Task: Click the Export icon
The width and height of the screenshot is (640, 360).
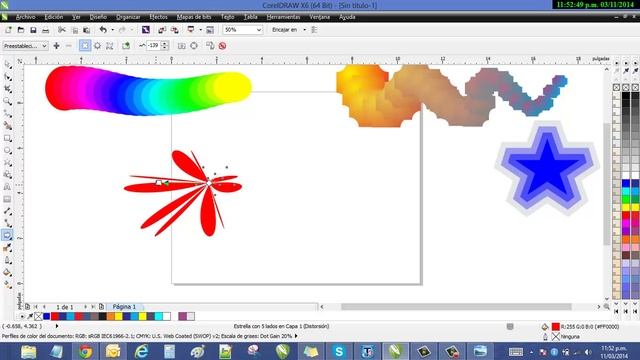Action: click(175, 30)
